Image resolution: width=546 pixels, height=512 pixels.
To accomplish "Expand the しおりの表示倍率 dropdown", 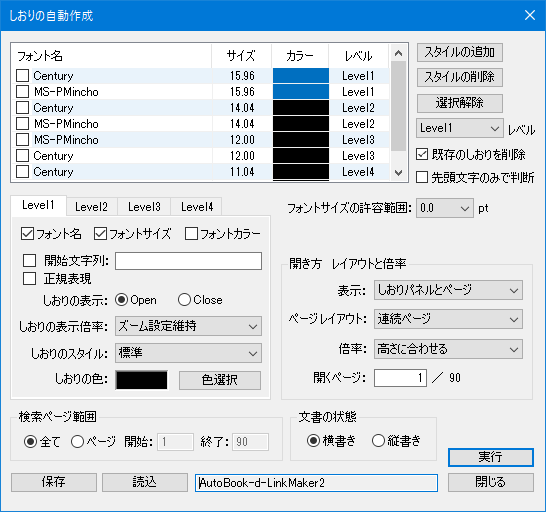I will (x=188, y=326).
